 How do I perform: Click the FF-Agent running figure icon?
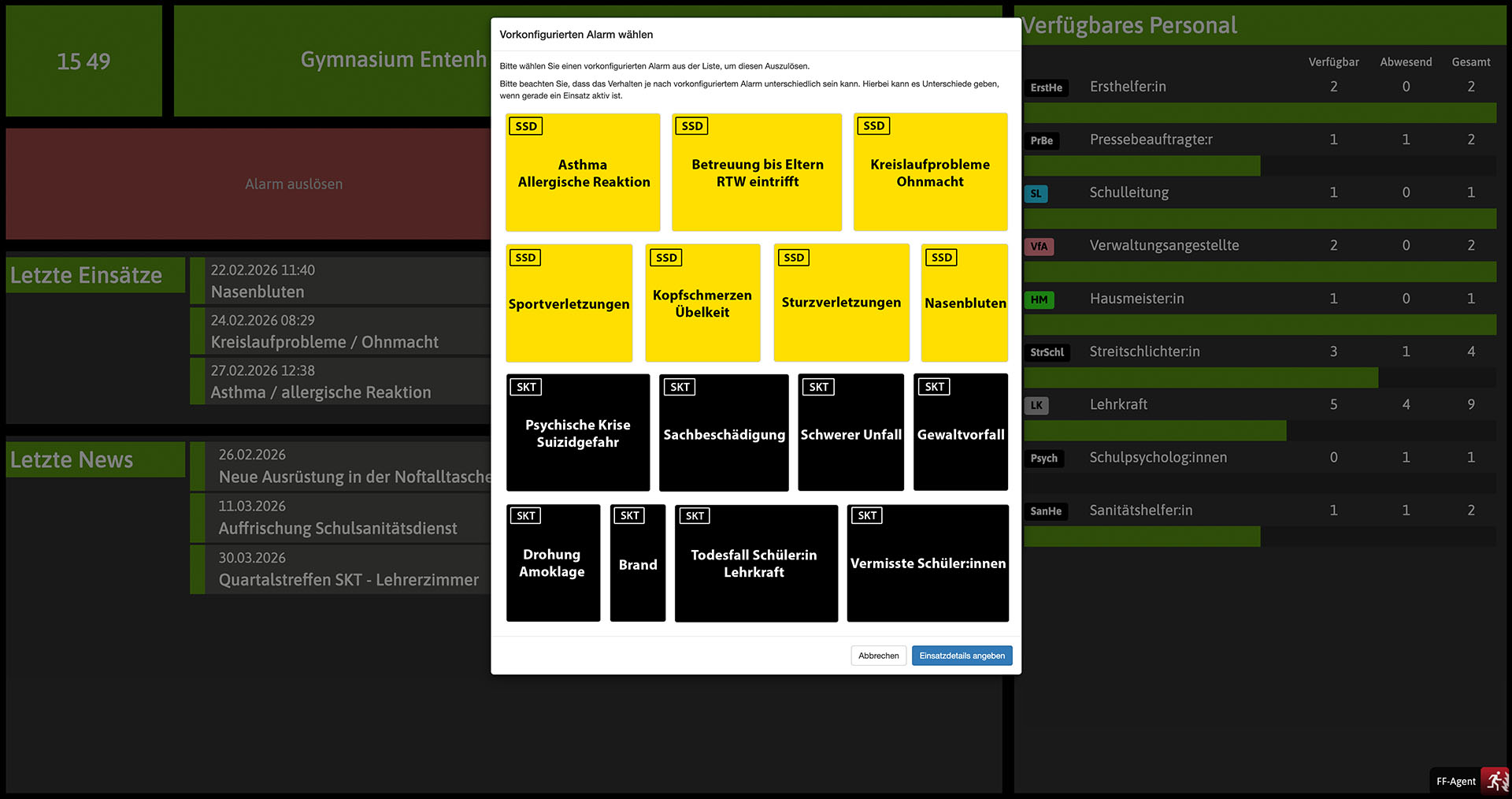point(1495,781)
